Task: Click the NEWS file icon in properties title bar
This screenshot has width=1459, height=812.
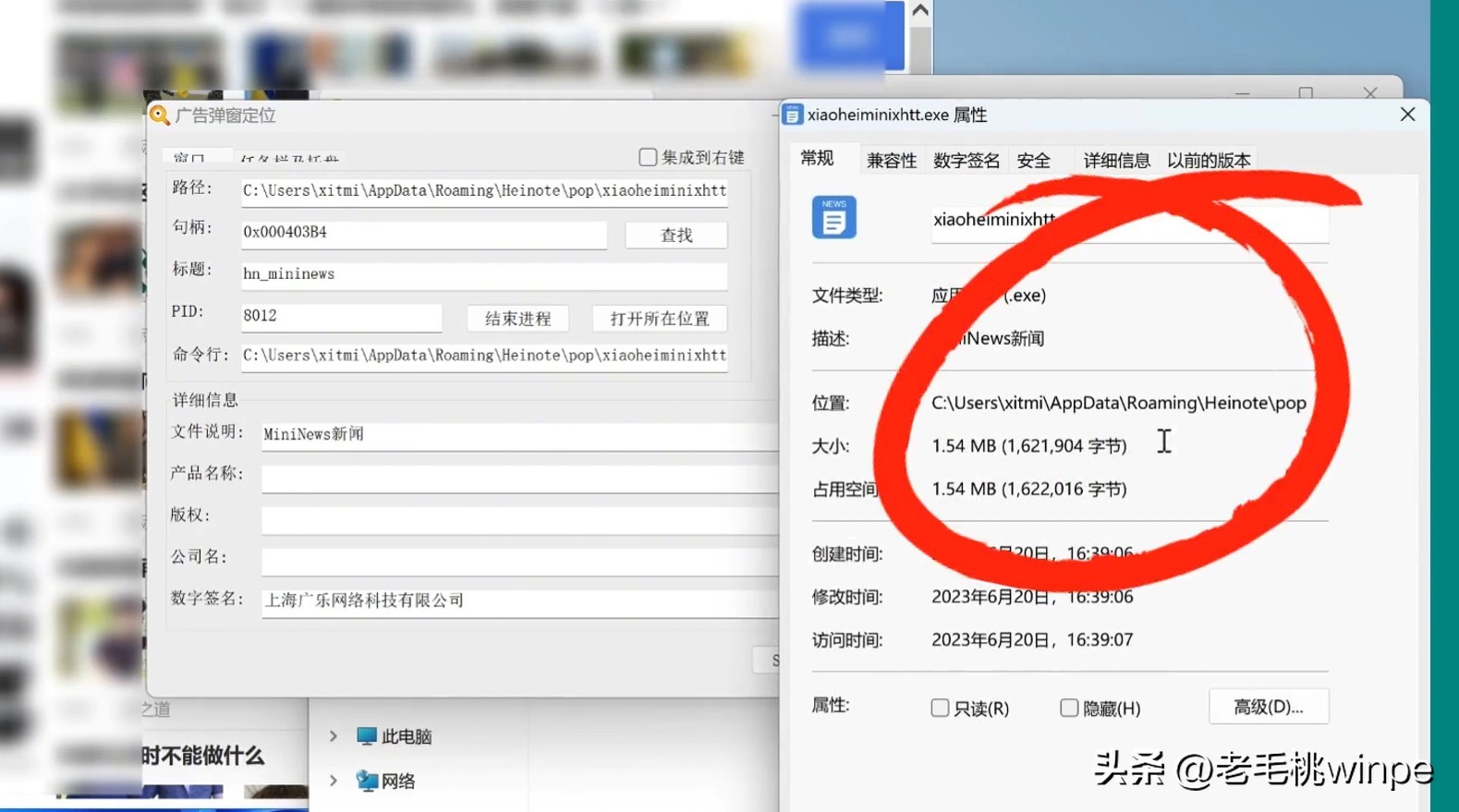Action: 792,115
